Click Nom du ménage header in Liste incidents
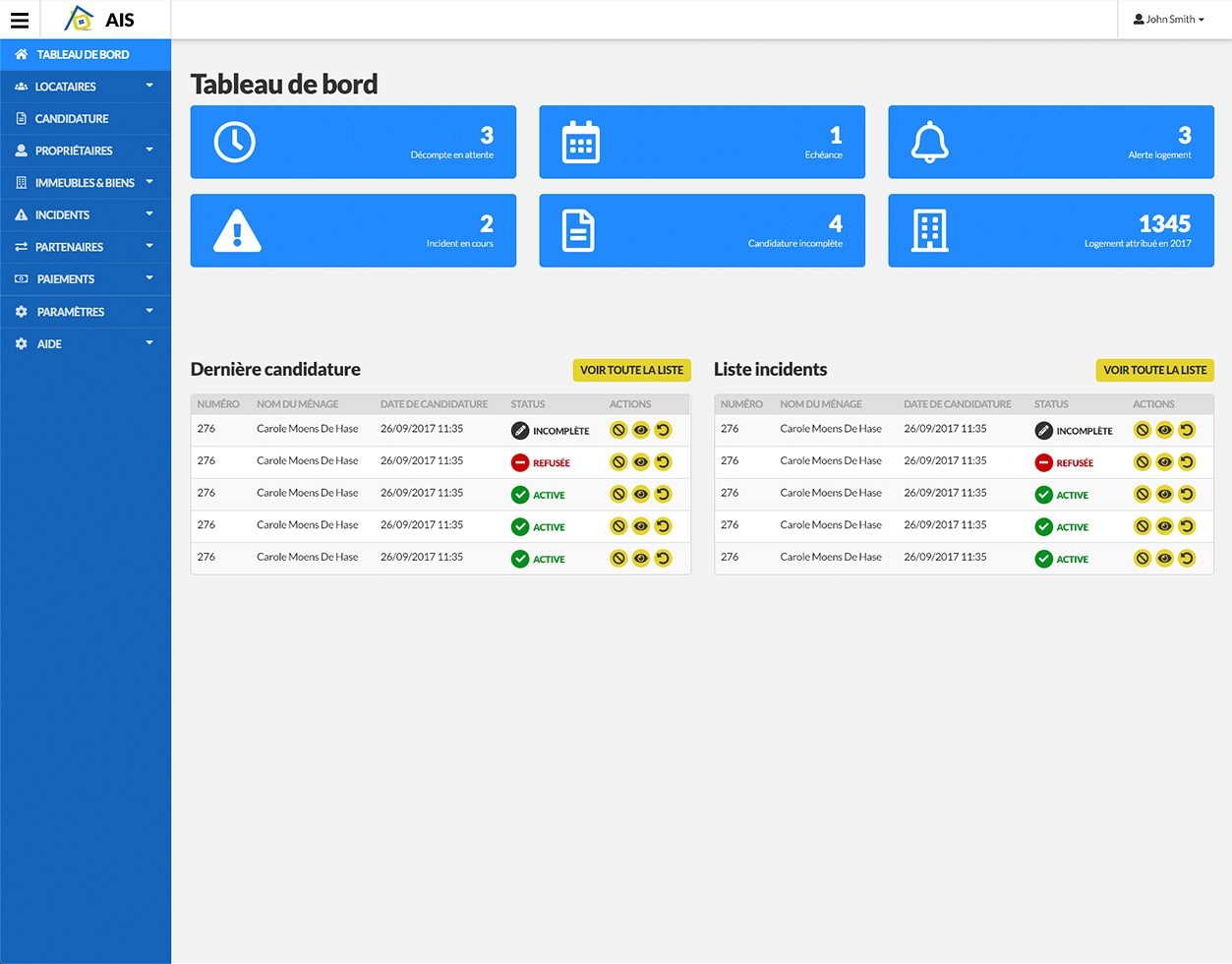1232x964 pixels. click(x=821, y=404)
